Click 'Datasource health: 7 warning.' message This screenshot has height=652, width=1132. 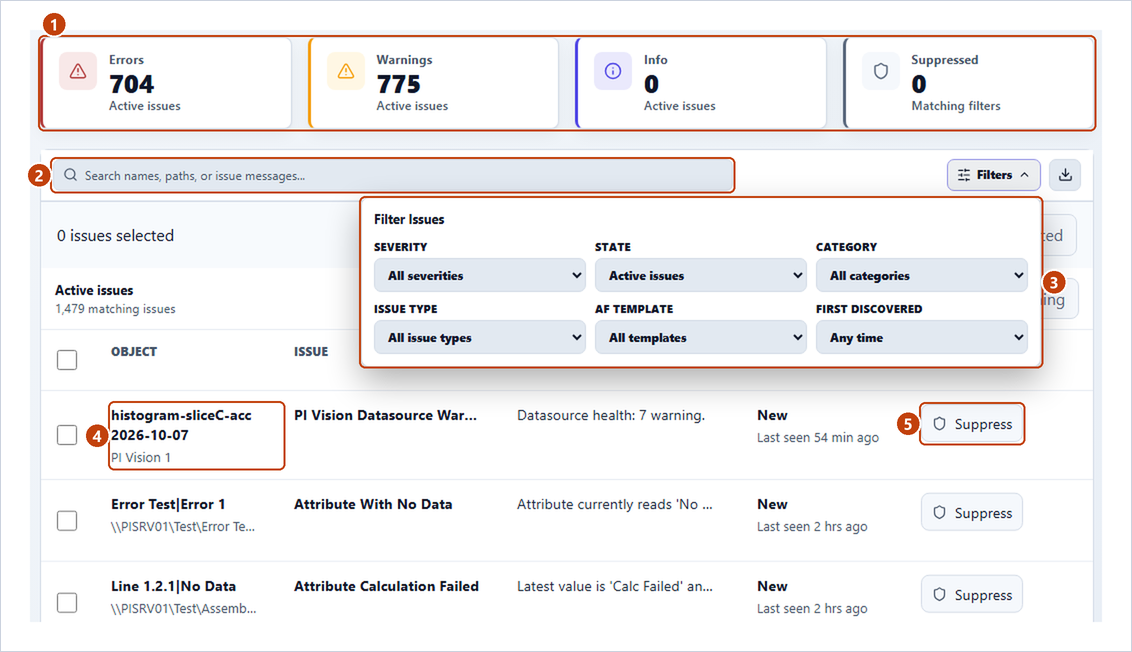[611, 415]
